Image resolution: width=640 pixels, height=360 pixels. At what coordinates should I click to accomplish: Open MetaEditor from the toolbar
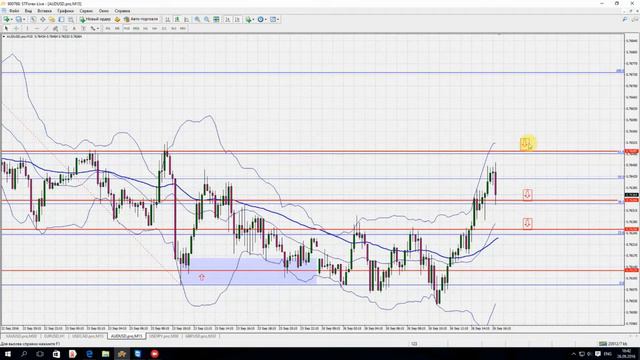click(118, 19)
